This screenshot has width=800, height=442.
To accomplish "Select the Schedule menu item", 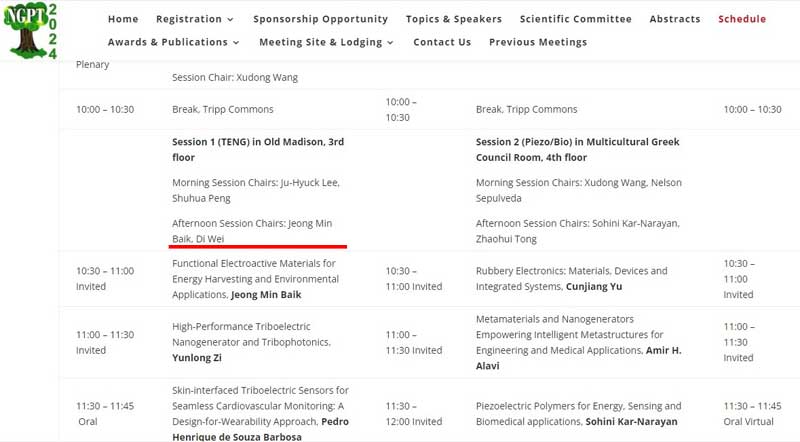I will [742, 19].
